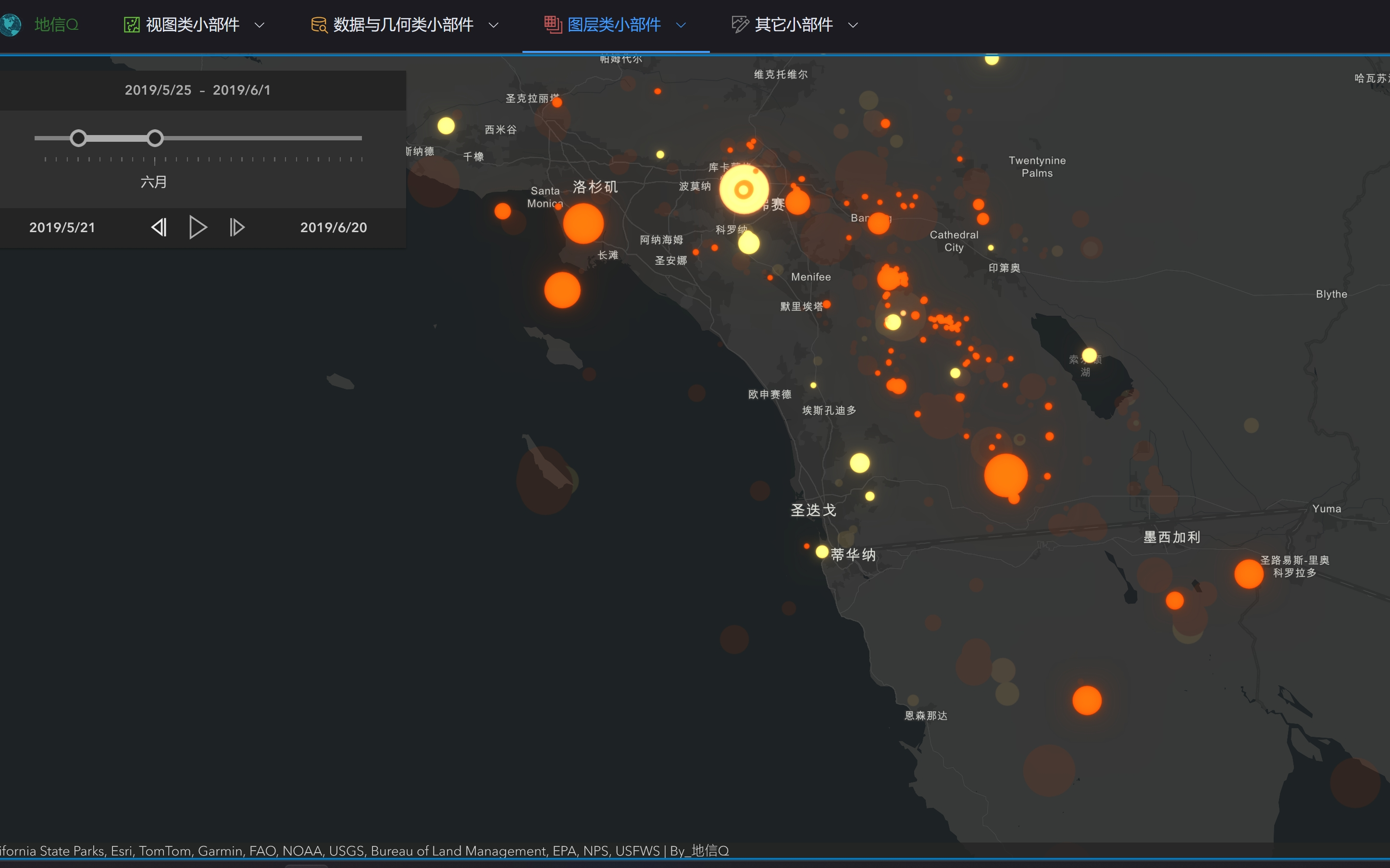Screen dimensions: 1390x868
Task: Click the left handle of the time slider
Action: click(x=79, y=138)
